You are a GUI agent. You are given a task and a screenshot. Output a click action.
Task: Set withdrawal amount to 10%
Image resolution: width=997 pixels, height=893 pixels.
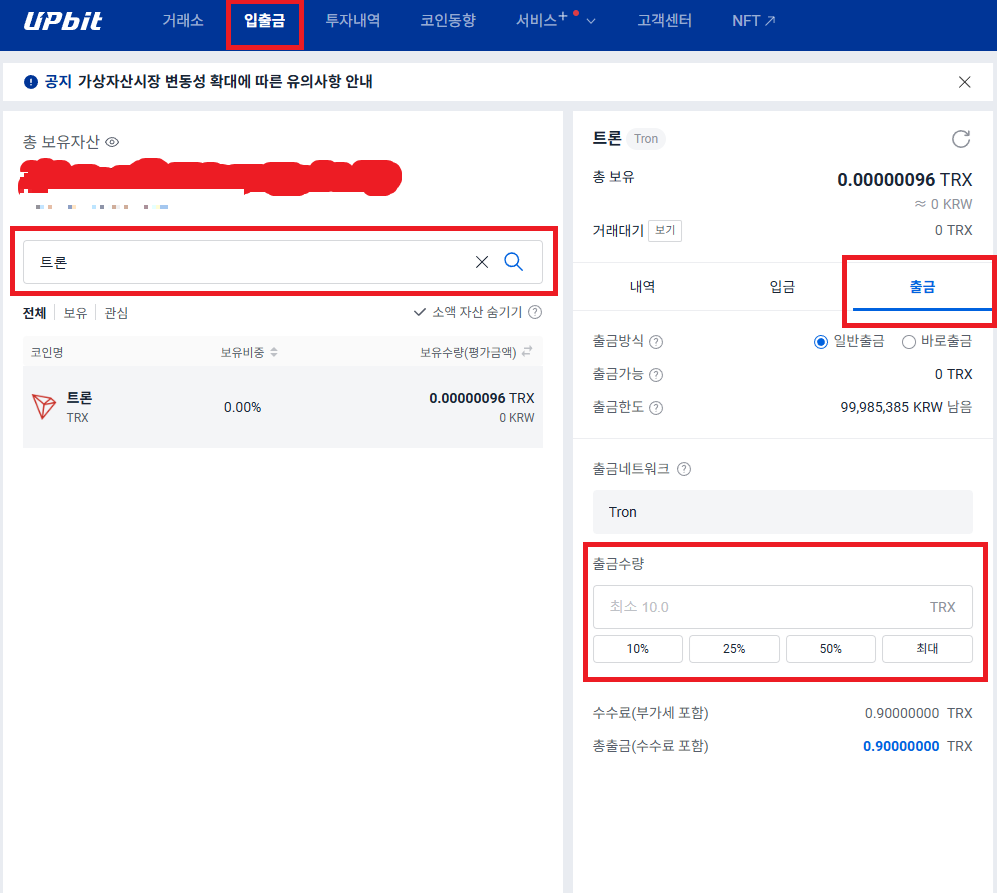coord(638,649)
